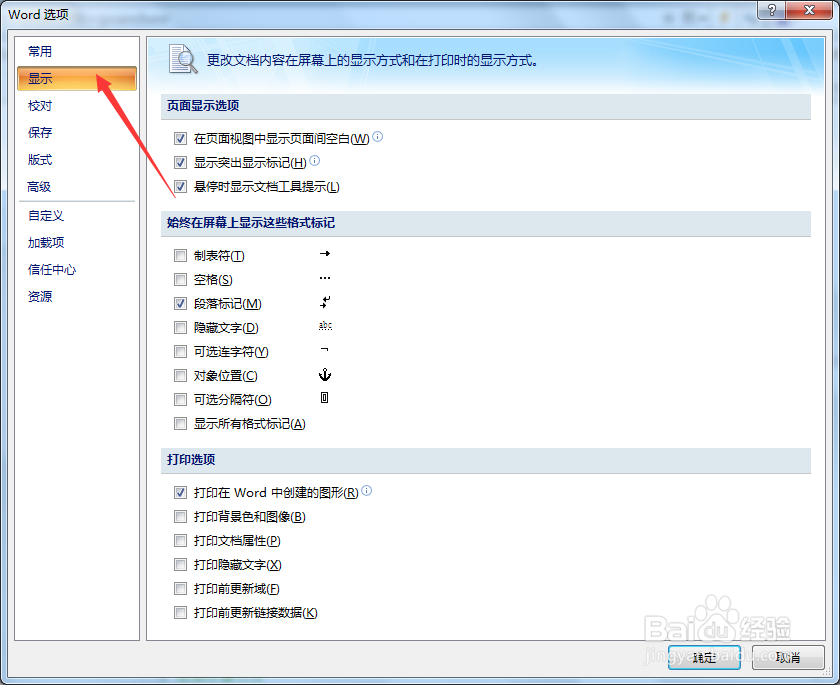This screenshot has height=685, width=840.
Task: Enable 隐藏文字 checkbox
Action: 181,327
